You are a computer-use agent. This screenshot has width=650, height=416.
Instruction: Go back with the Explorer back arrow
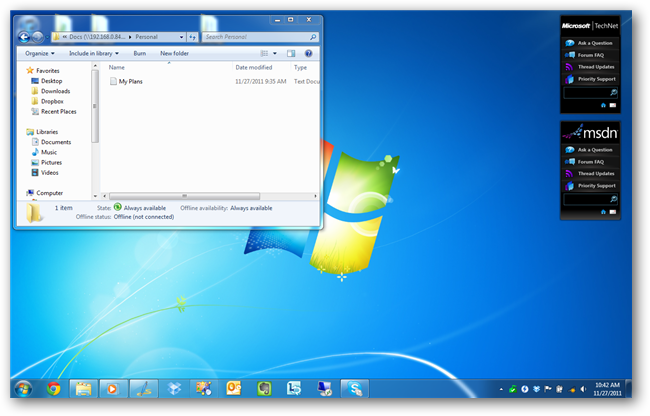[24, 37]
